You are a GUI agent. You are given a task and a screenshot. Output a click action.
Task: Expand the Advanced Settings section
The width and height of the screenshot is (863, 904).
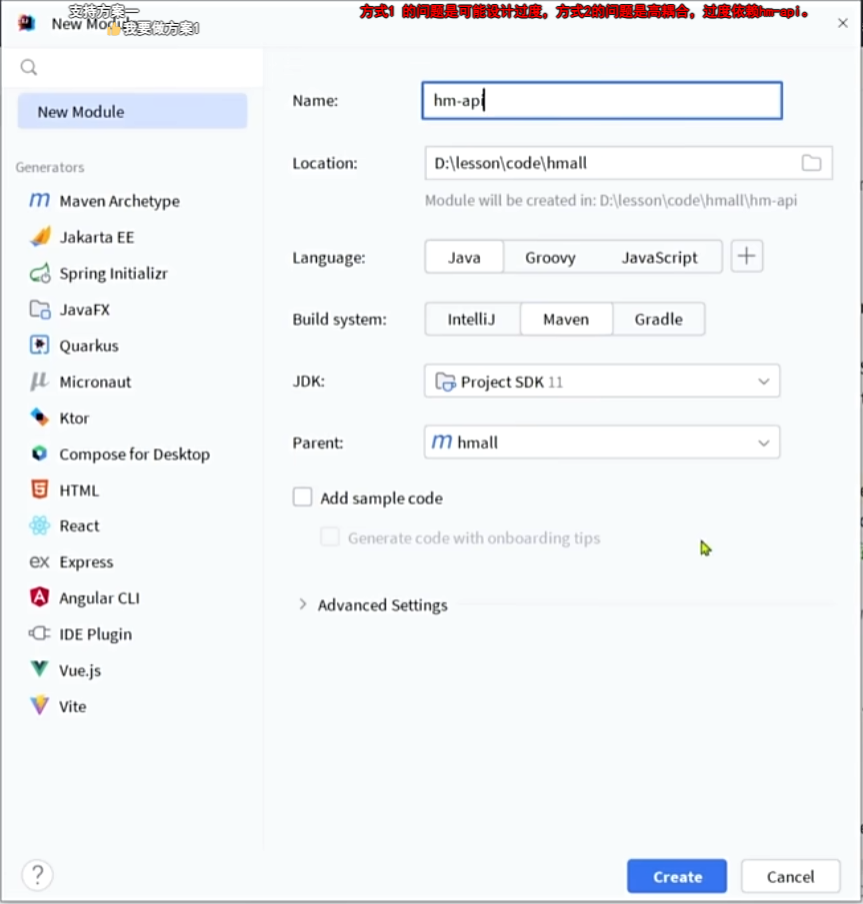(x=303, y=604)
